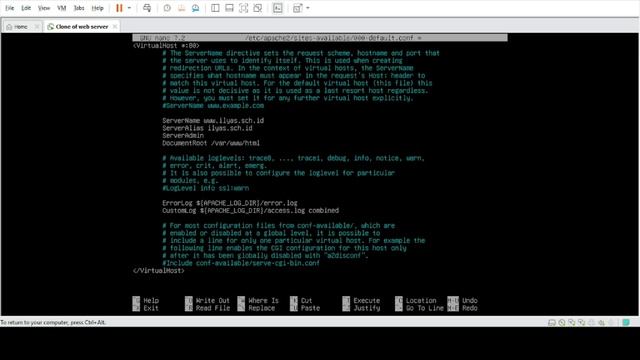Click the CD/DVD drive status icon
Screen dimensions: 640x360
tap(562, 322)
